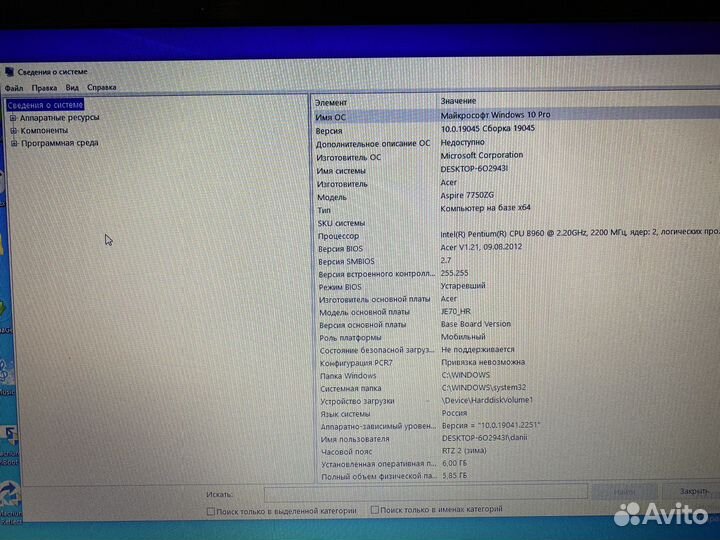Viewport: 720px width, 540px height.
Task: Select Сведения о системе tree root
Action: (x=45, y=105)
